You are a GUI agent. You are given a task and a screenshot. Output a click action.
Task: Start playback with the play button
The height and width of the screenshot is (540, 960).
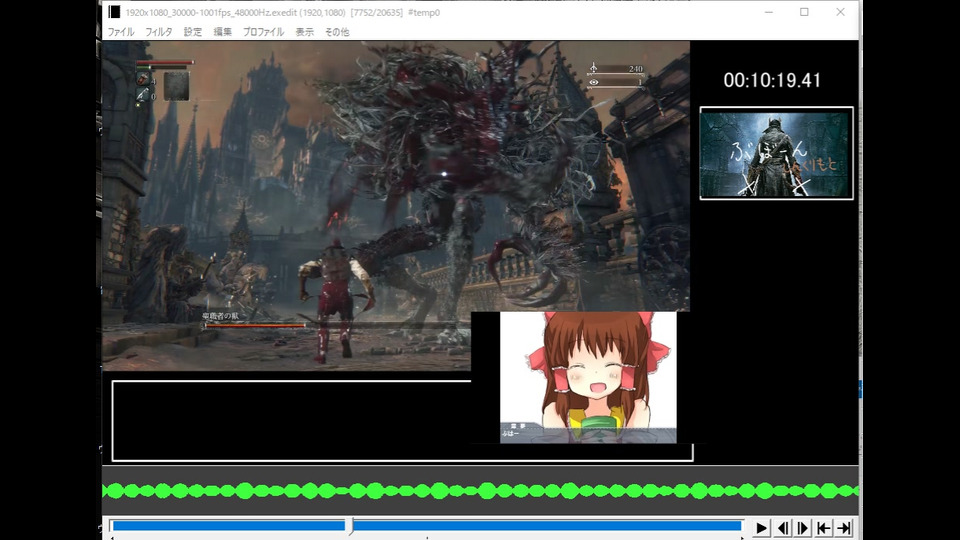761,528
